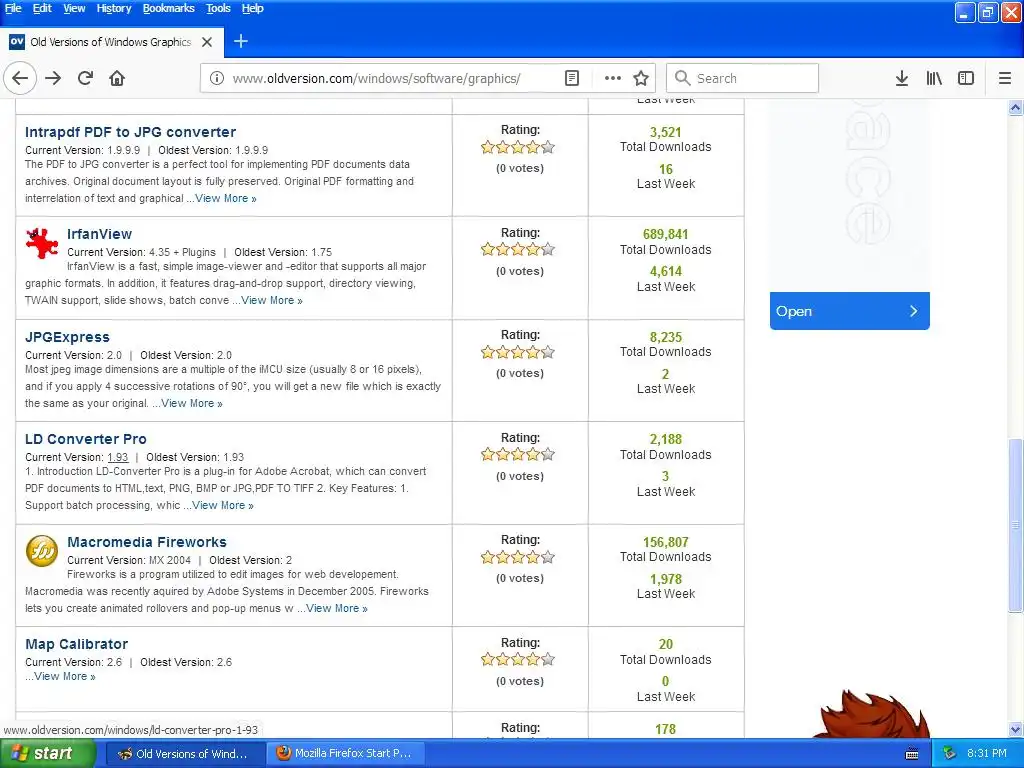1024x768 pixels.
Task: Go back with the browser Back arrow
Action: 20,78
